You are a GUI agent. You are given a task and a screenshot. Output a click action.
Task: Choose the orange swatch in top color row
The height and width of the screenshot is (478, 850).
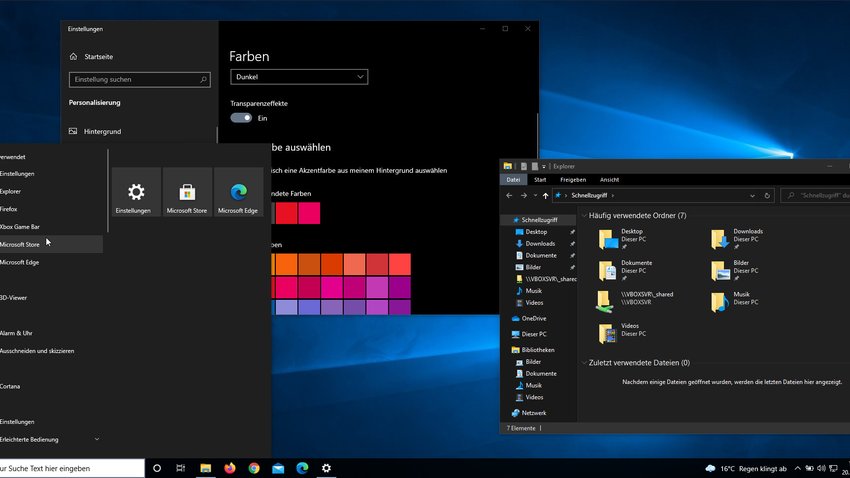(286, 264)
